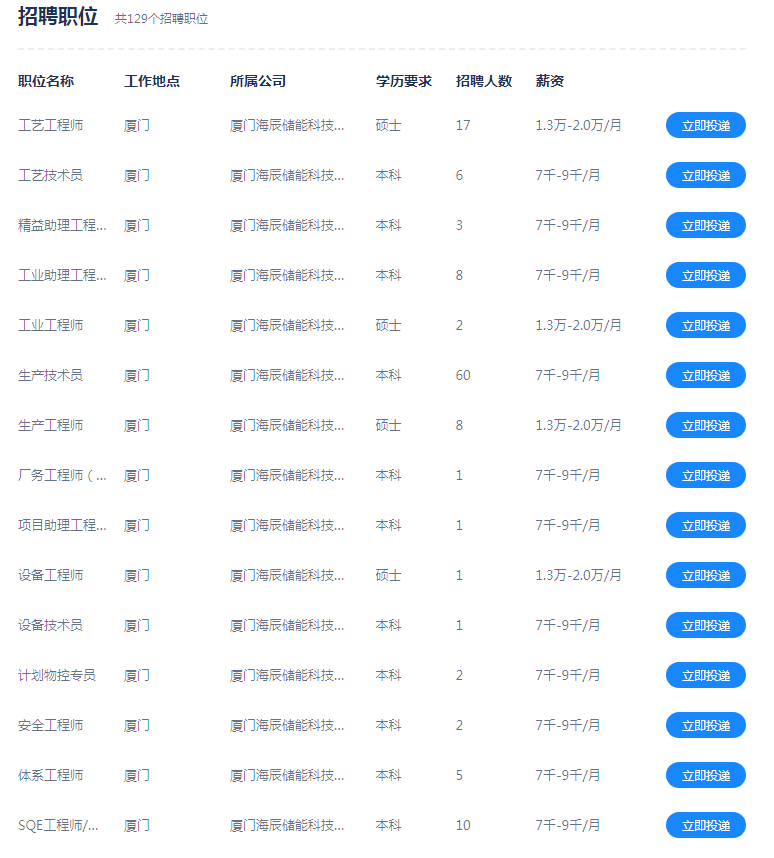The width and height of the screenshot is (774, 858).
Task: Apply for 工业工程师 using 立即投递
Action: pos(705,325)
